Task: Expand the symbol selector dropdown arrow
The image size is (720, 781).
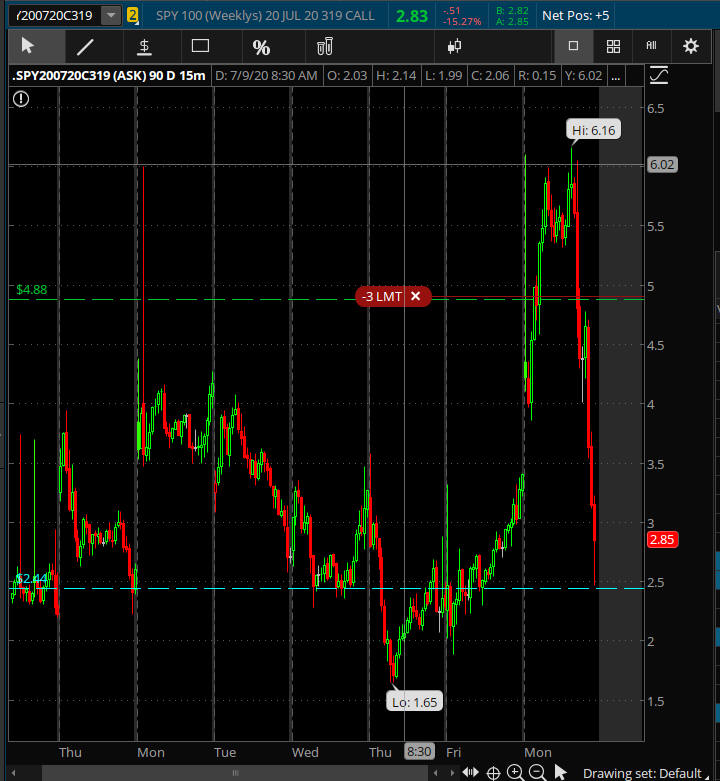Action: pos(110,15)
